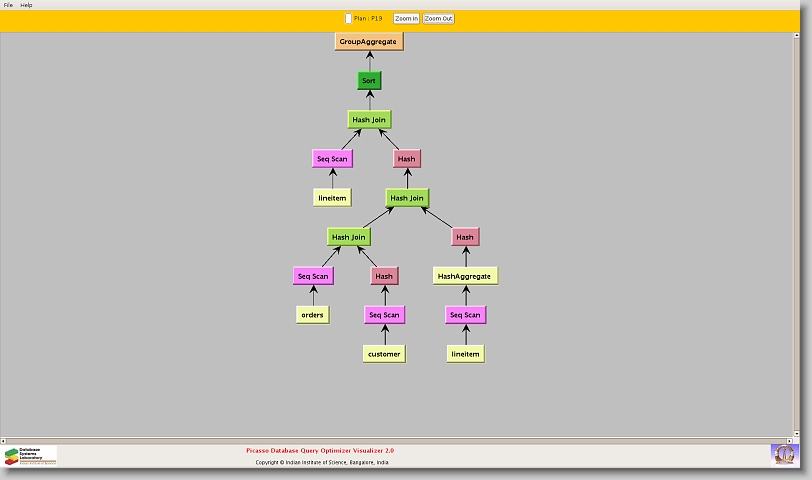Click the Zoom Out button
Viewport: 812px width, 480px height.
point(438,18)
